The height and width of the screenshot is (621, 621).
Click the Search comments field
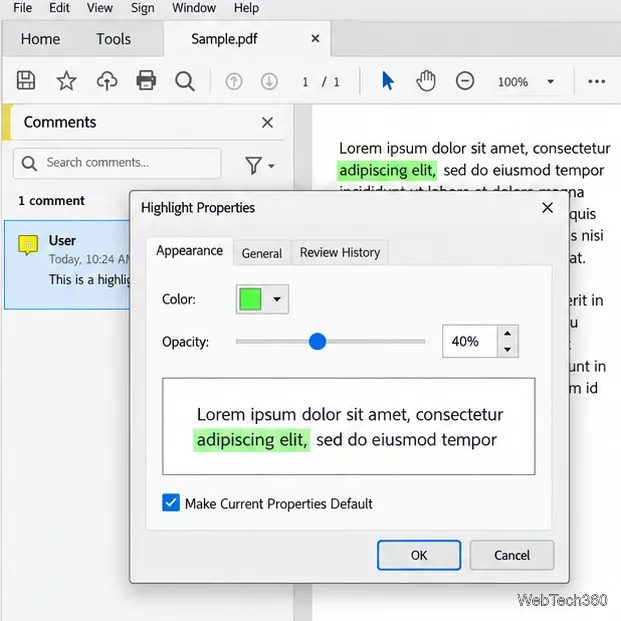point(117,163)
